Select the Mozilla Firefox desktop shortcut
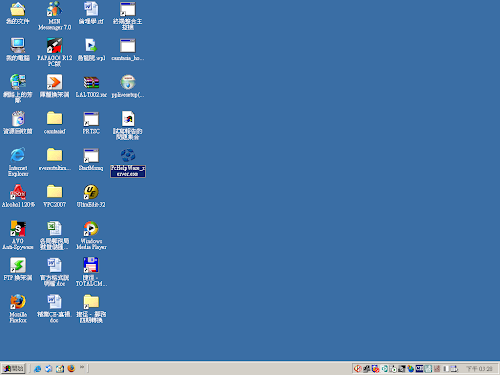 click(x=18, y=302)
